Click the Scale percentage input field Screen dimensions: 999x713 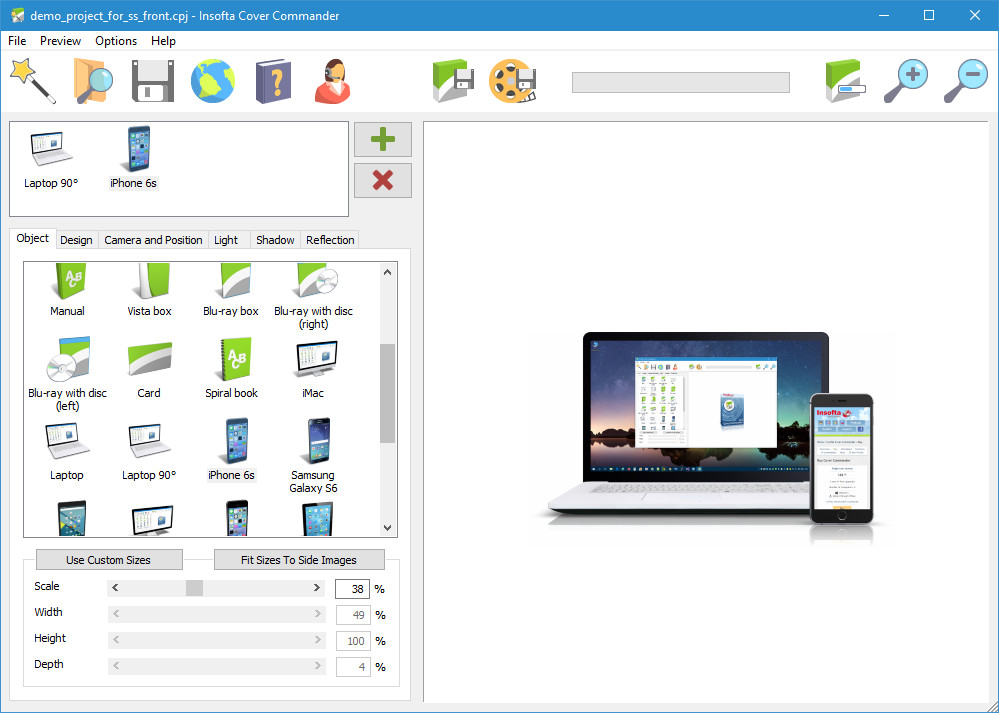pos(352,589)
